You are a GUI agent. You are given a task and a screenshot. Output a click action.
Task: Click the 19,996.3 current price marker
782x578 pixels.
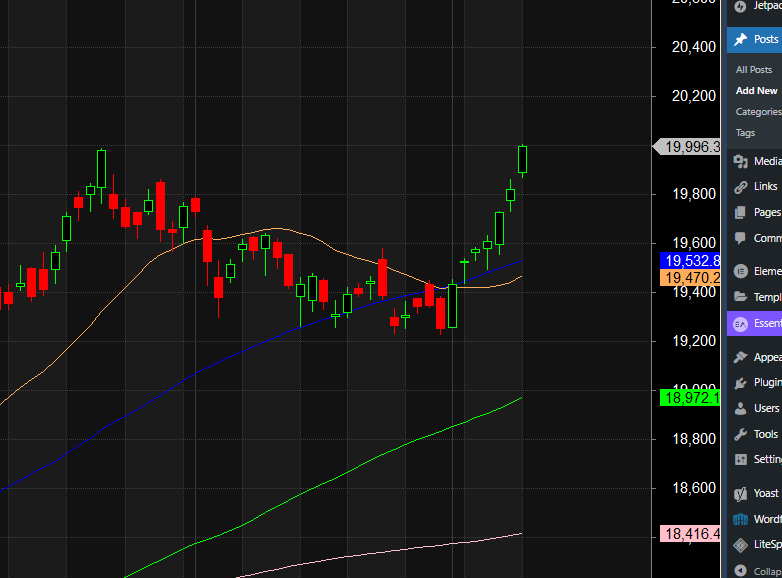pyautogui.click(x=687, y=147)
